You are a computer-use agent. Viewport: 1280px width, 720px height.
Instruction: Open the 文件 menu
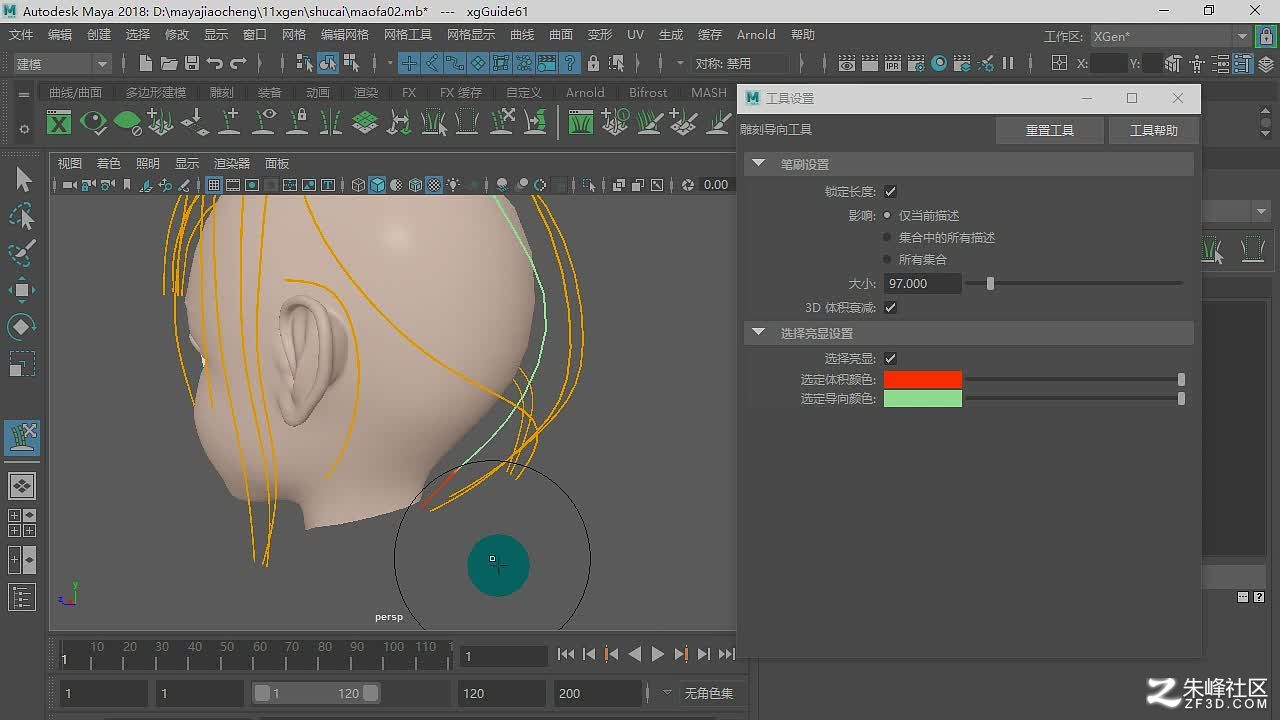(x=21, y=35)
